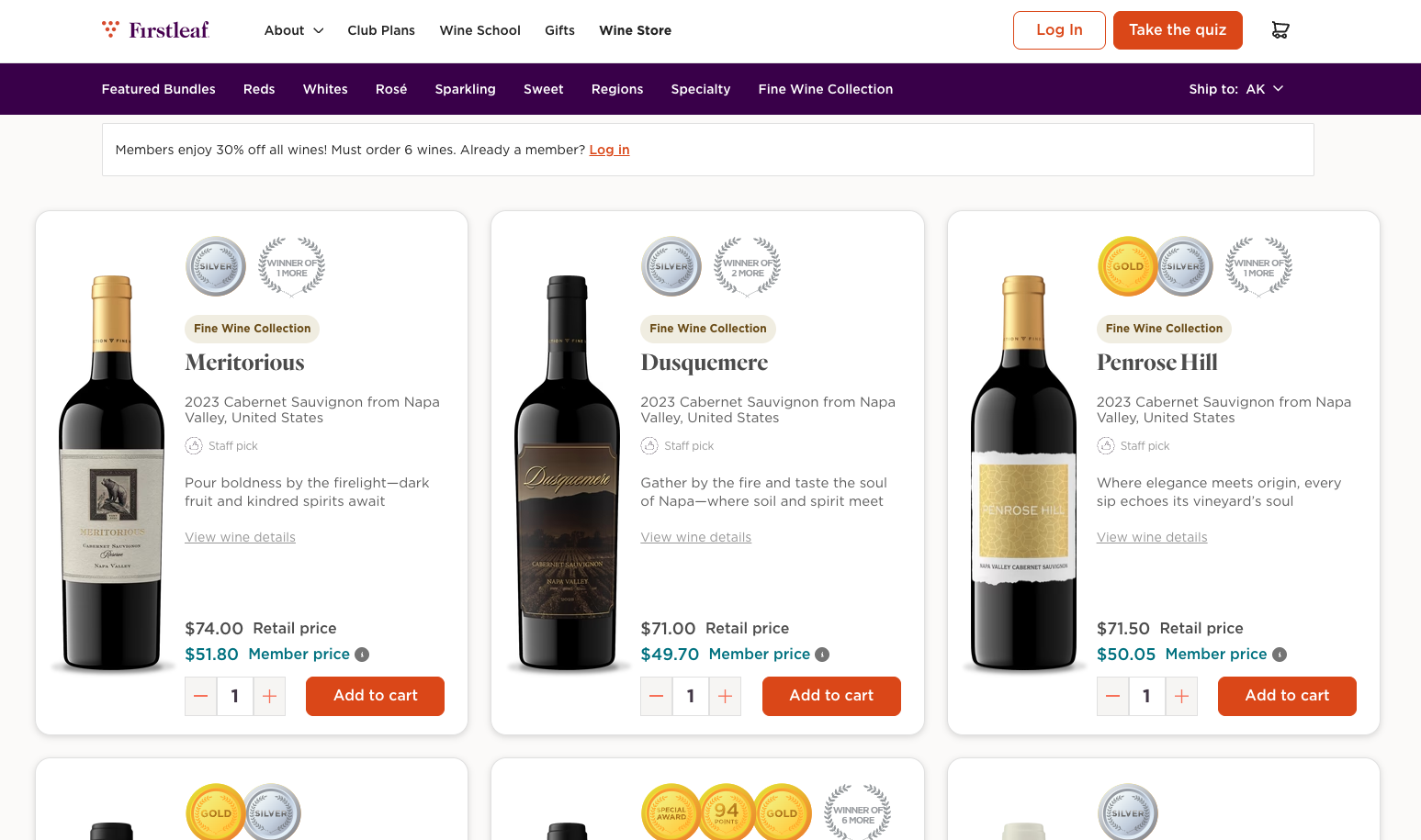Open the Regions wine category
The height and width of the screenshot is (840, 1421).
(617, 89)
